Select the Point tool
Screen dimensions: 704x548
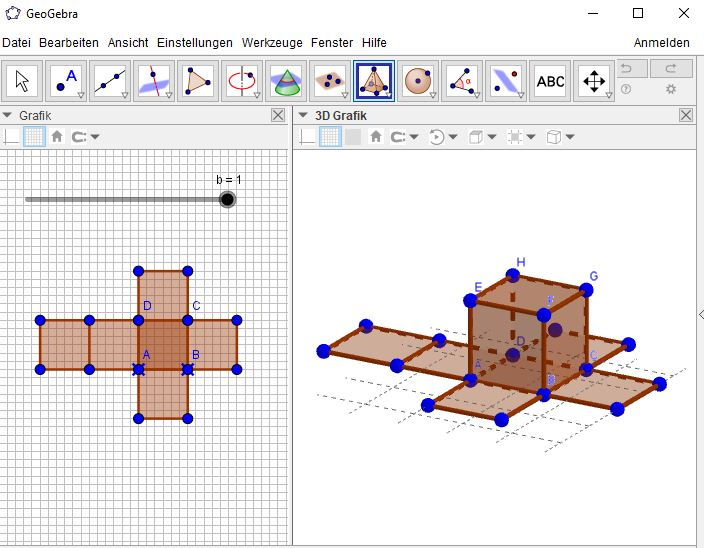click(x=66, y=81)
